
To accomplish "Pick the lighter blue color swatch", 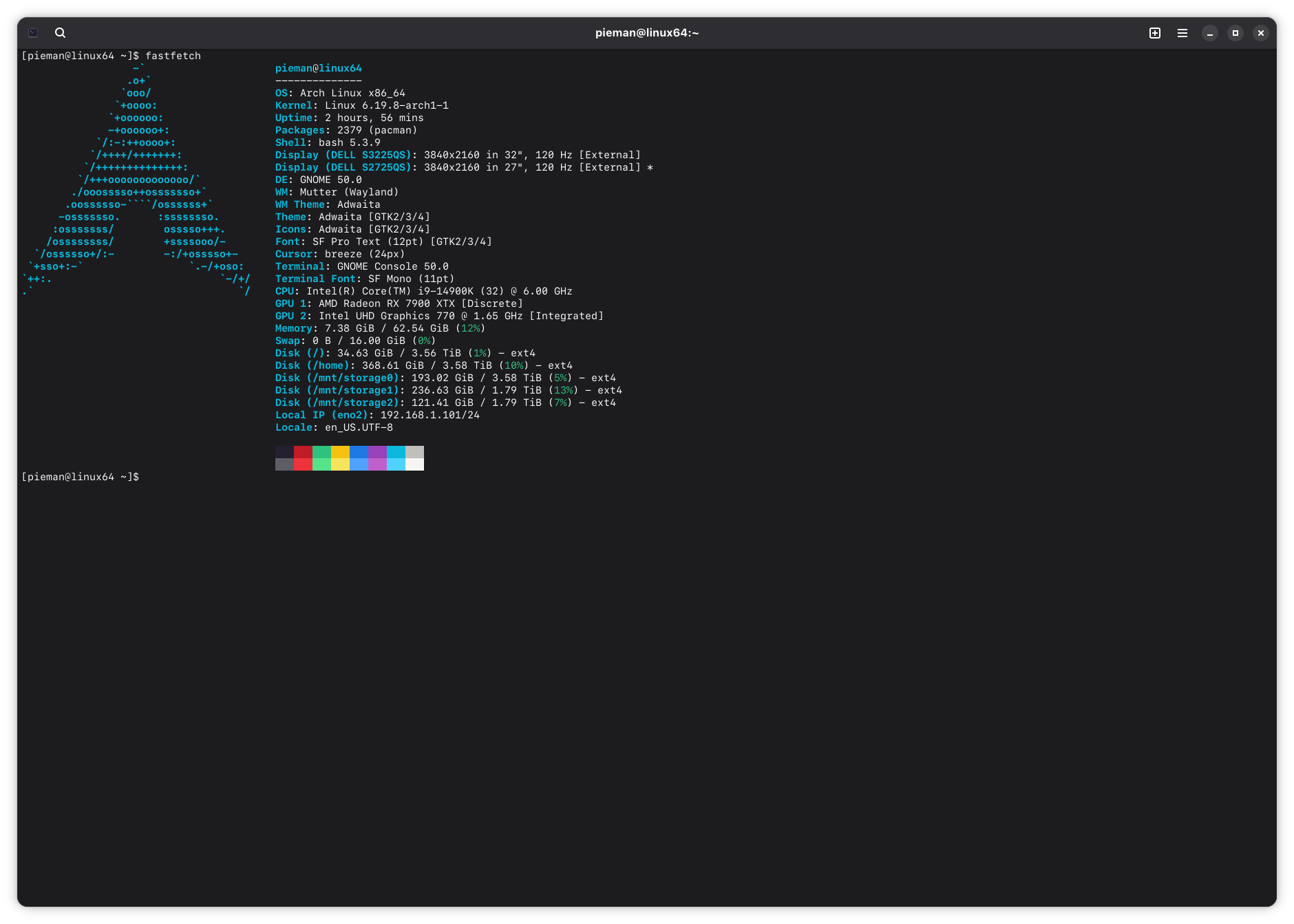I will (x=359, y=464).
